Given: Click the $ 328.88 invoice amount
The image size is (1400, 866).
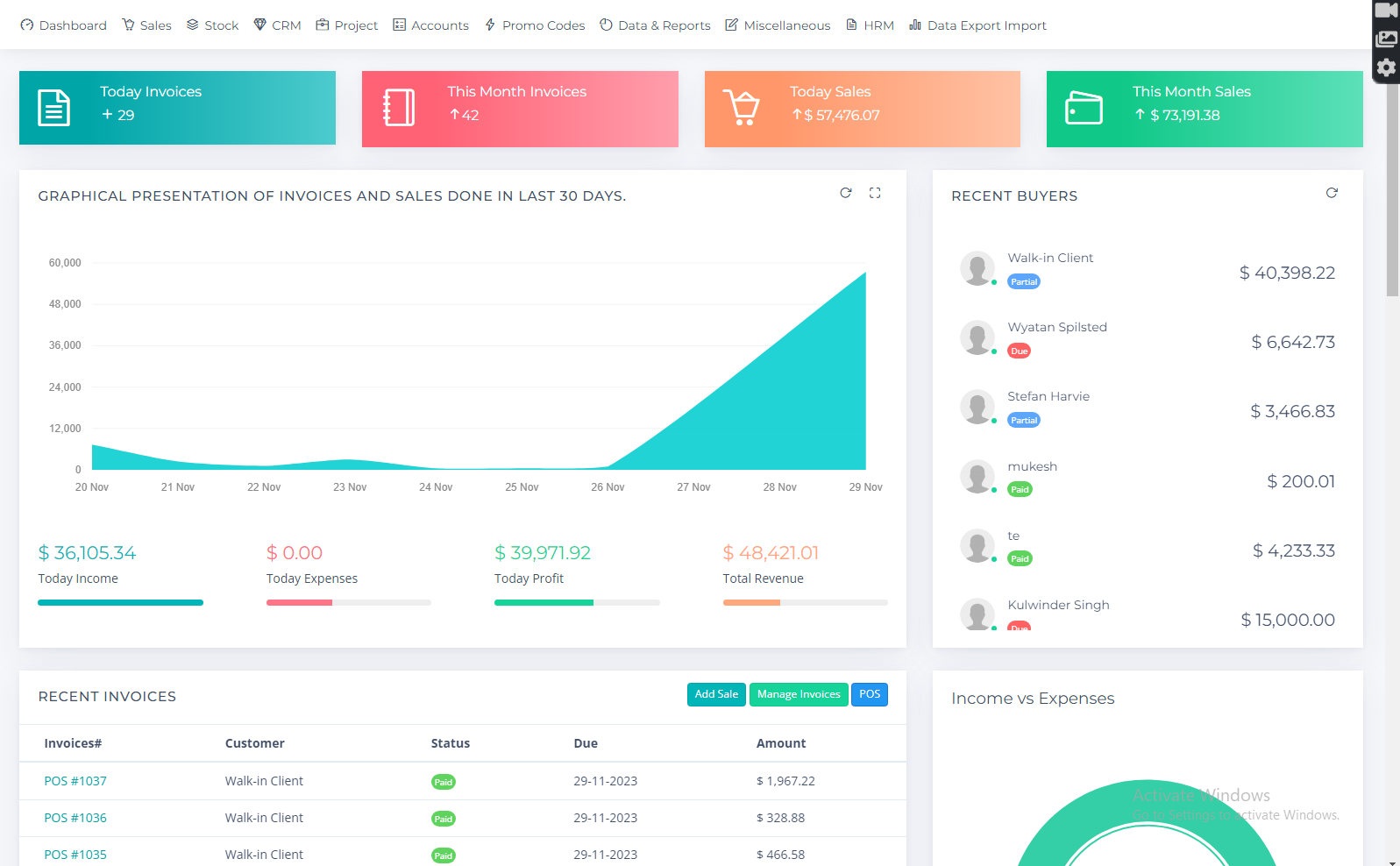Looking at the screenshot, I should [x=780, y=818].
